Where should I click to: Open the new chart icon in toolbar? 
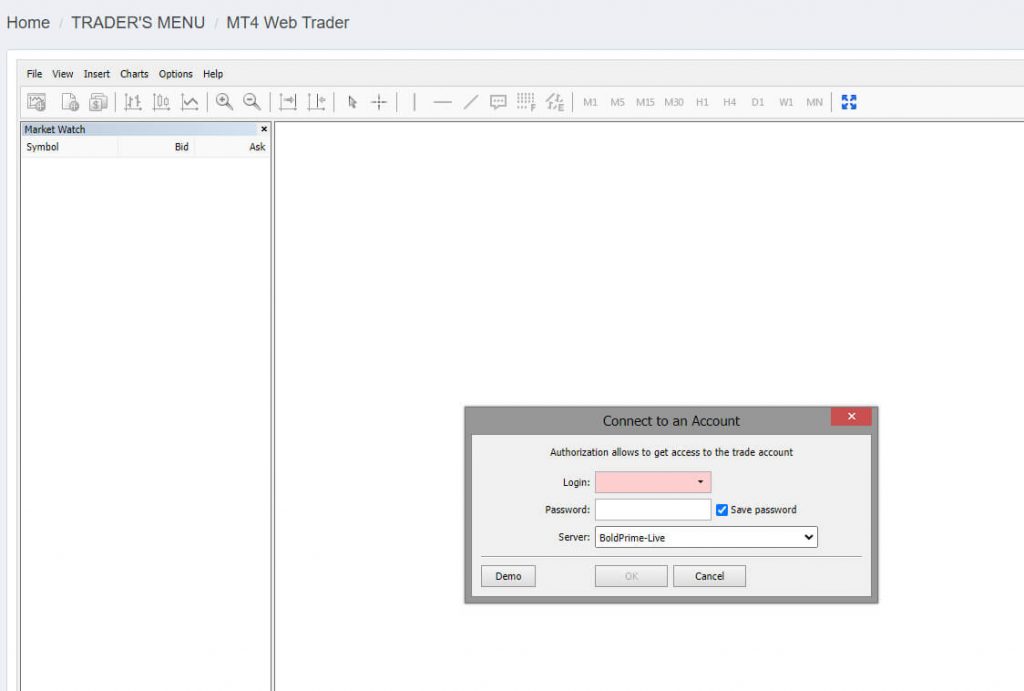coord(37,102)
